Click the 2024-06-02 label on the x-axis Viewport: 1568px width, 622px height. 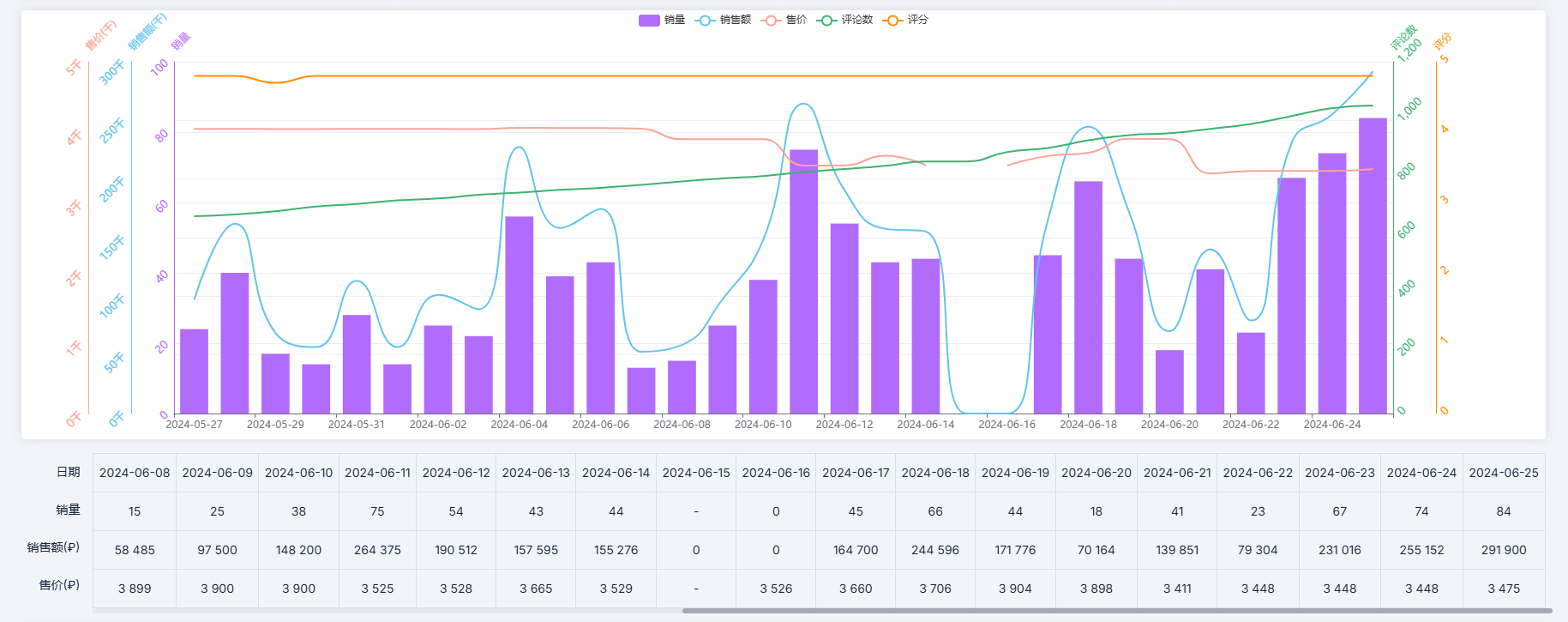[x=438, y=425]
